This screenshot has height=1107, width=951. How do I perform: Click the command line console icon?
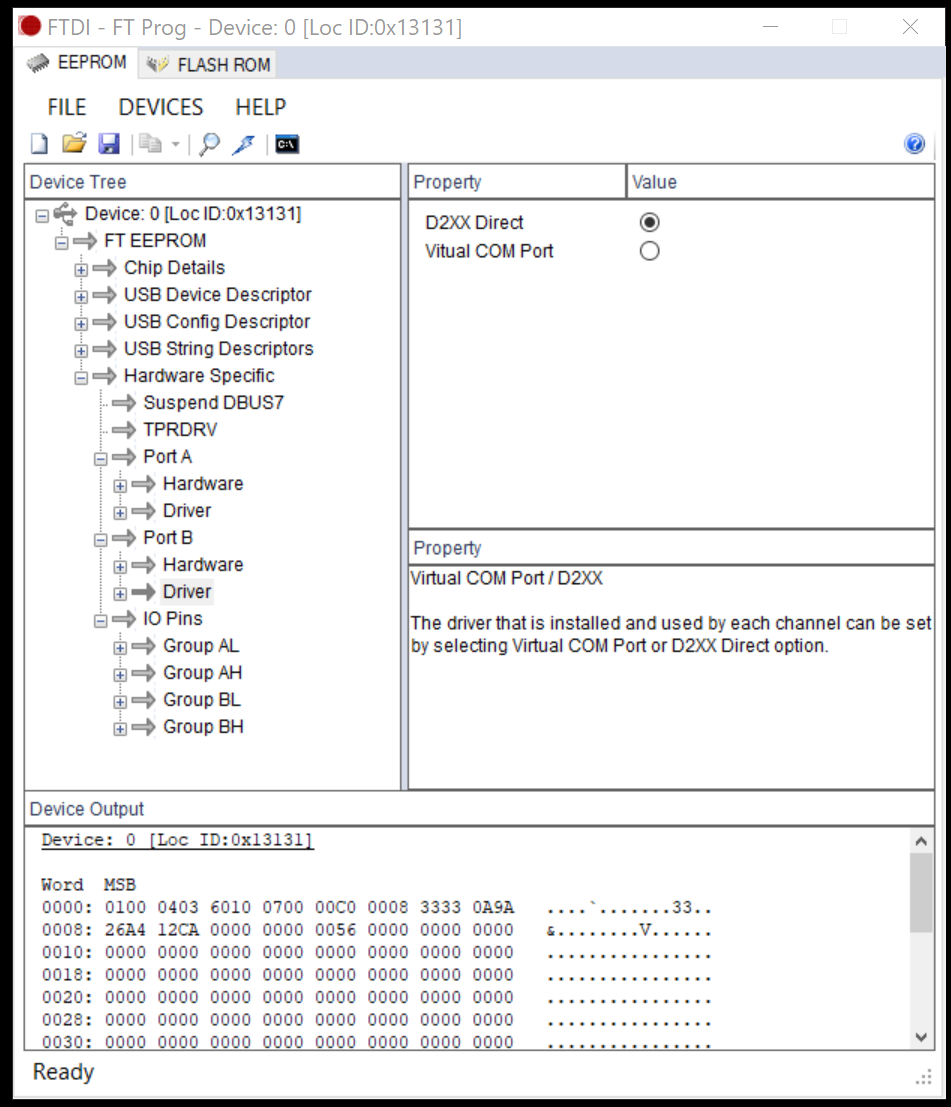pos(287,144)
